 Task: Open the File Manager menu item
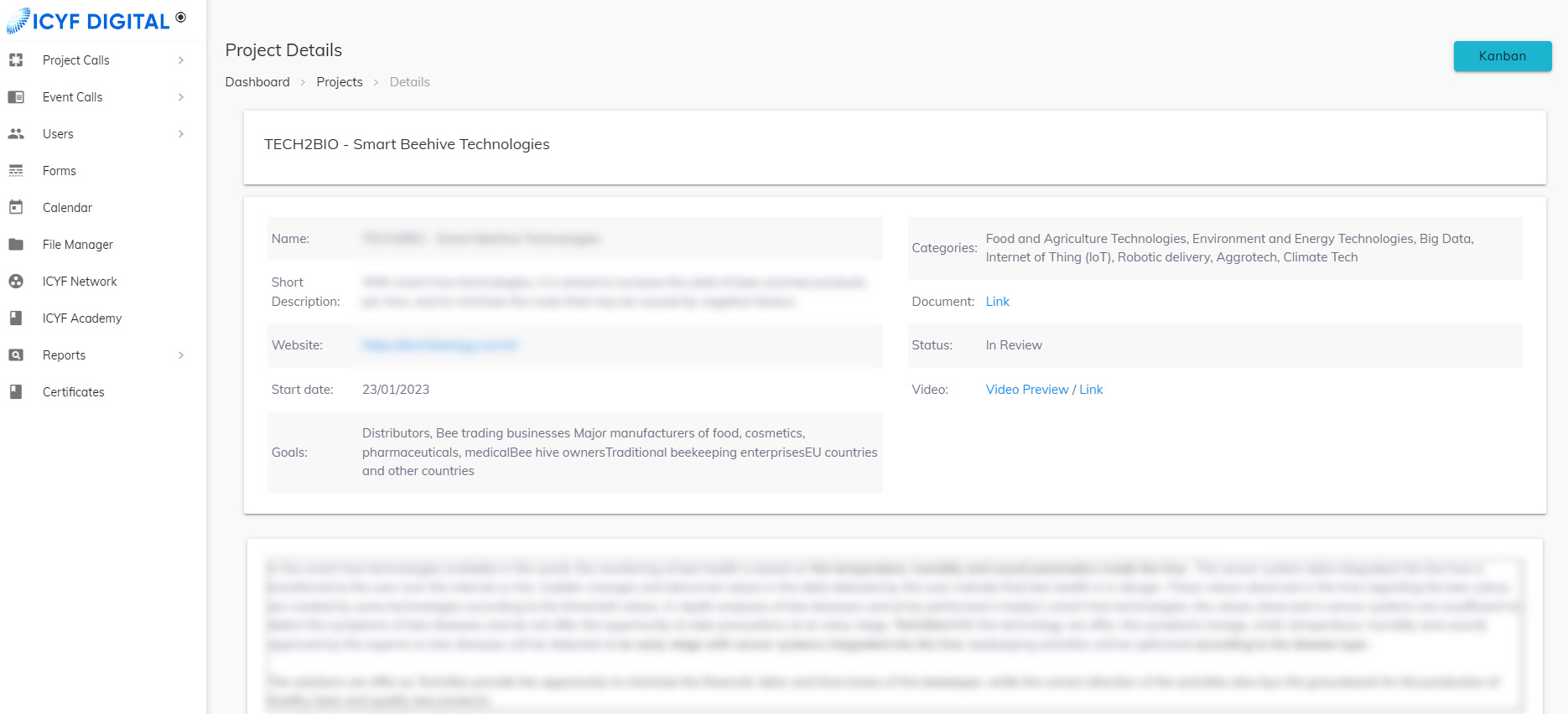click(x=78, y=245)
